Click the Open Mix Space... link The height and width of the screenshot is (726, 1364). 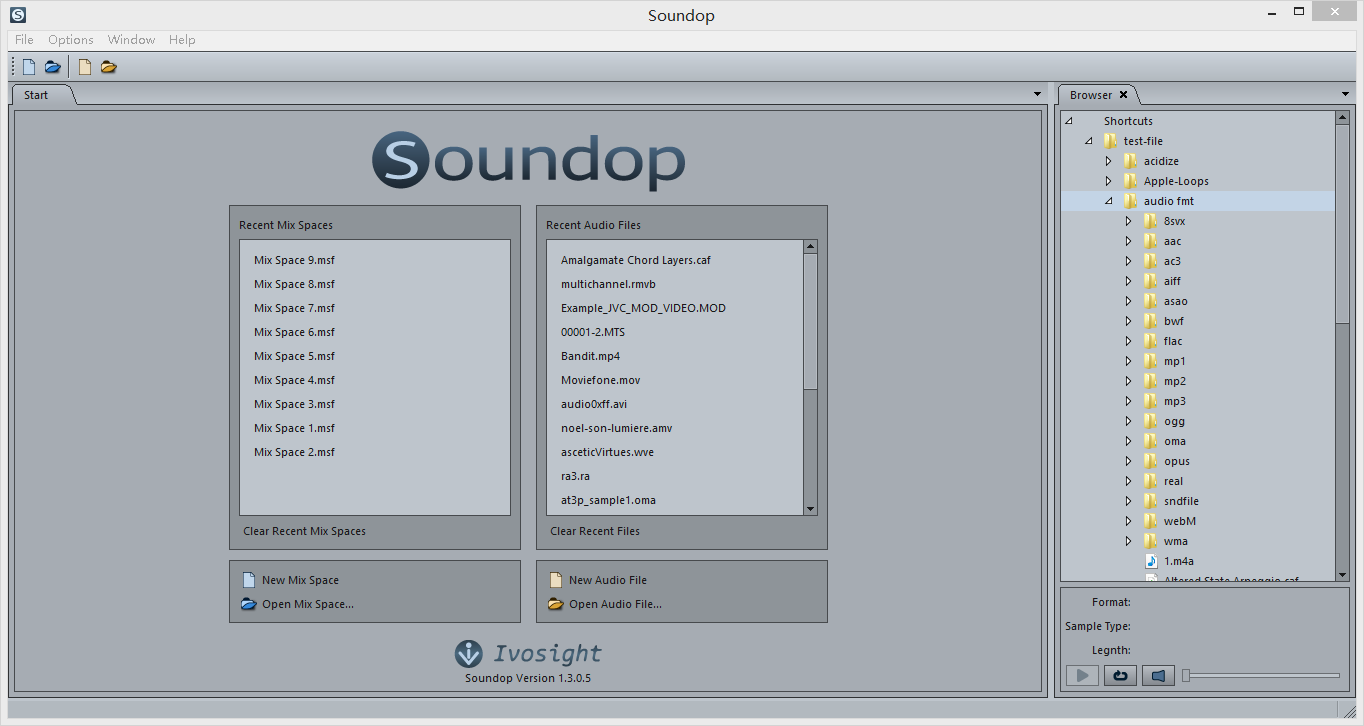(308, 604)
